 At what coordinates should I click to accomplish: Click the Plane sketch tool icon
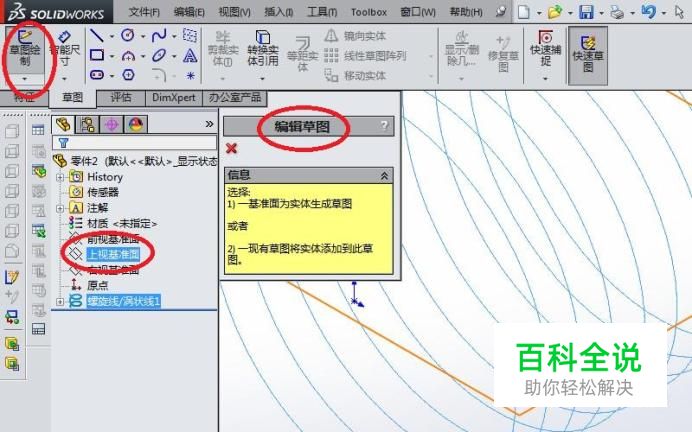(x=190, y=35)
